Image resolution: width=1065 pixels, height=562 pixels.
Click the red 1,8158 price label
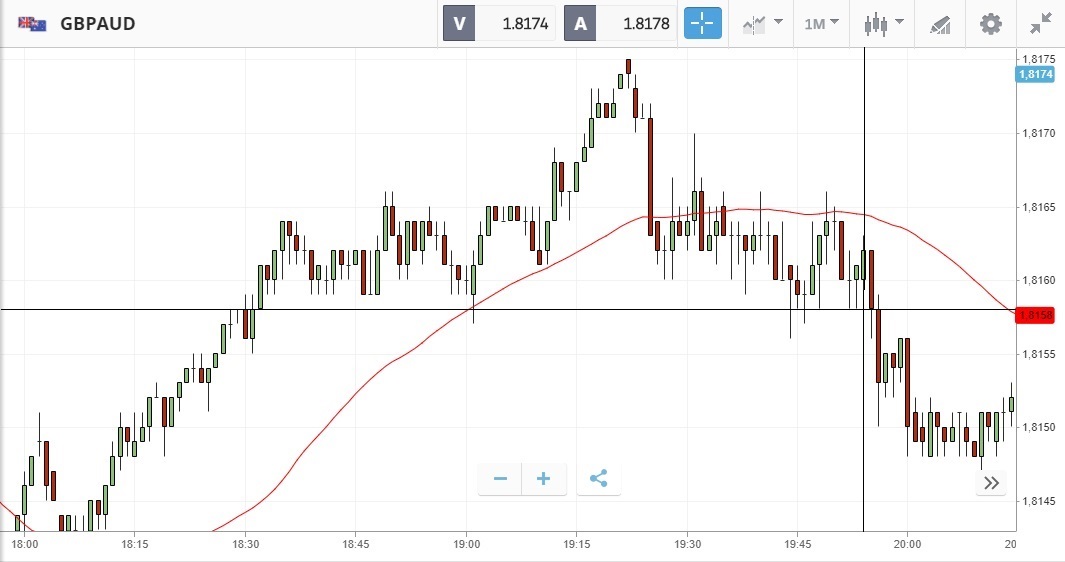pos(1035,316)
